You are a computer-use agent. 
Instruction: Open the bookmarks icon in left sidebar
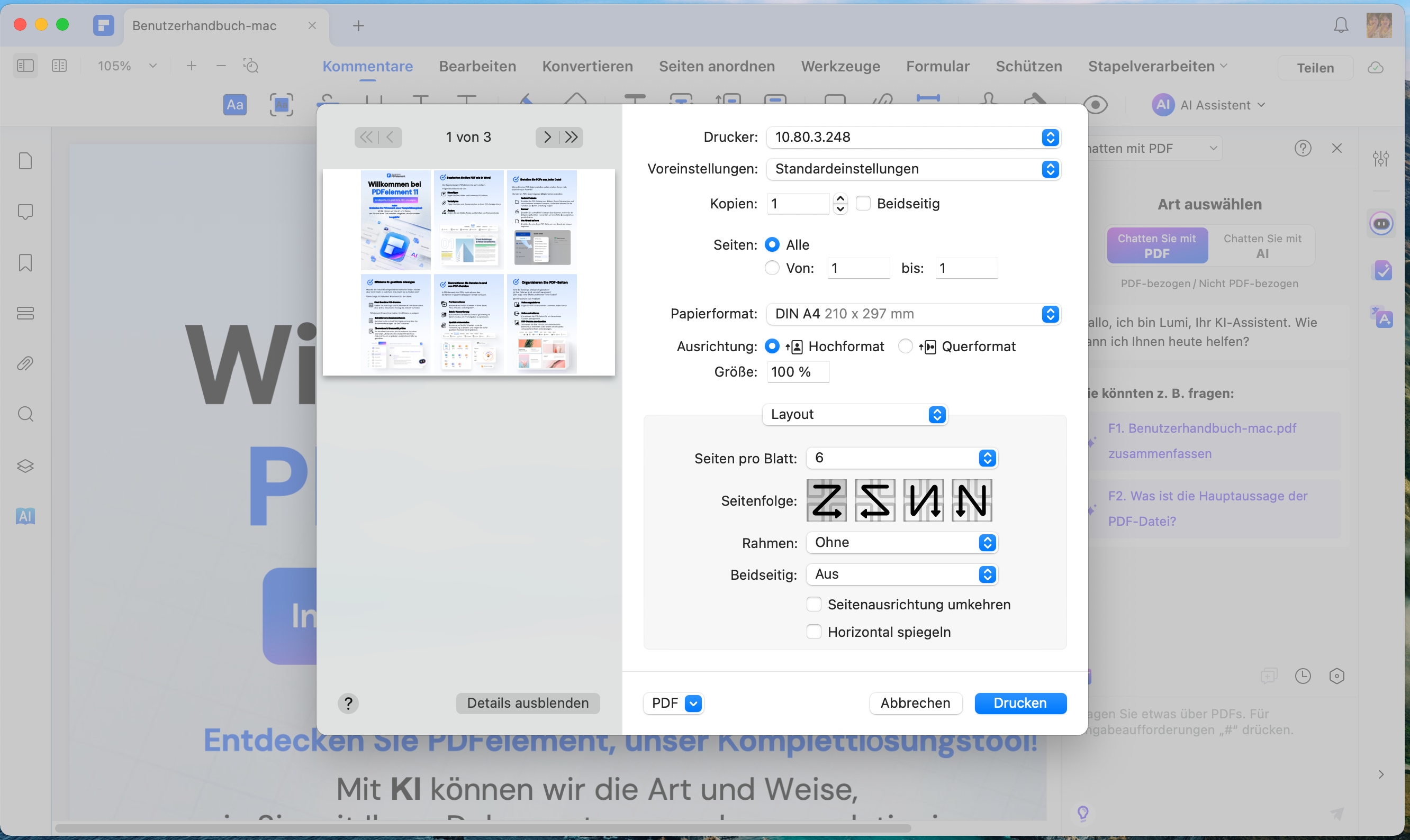tap(25, 263)
